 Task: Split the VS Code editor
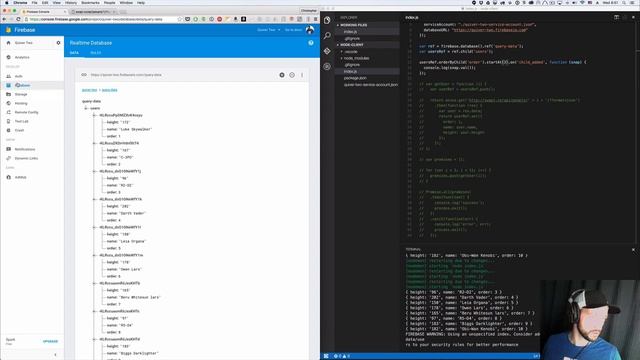click(616, 17)
